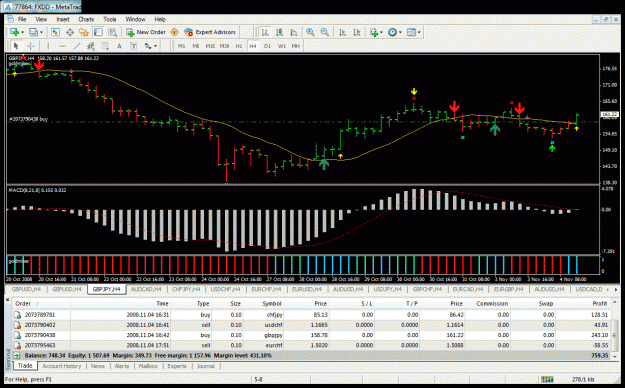Open the Templates icon

coord(411,32)
